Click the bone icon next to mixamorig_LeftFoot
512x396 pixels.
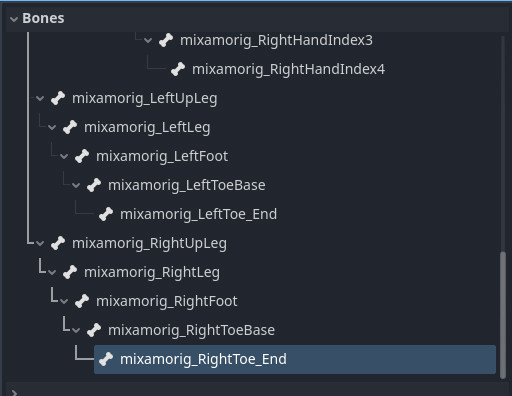click(x=82, y=156)
